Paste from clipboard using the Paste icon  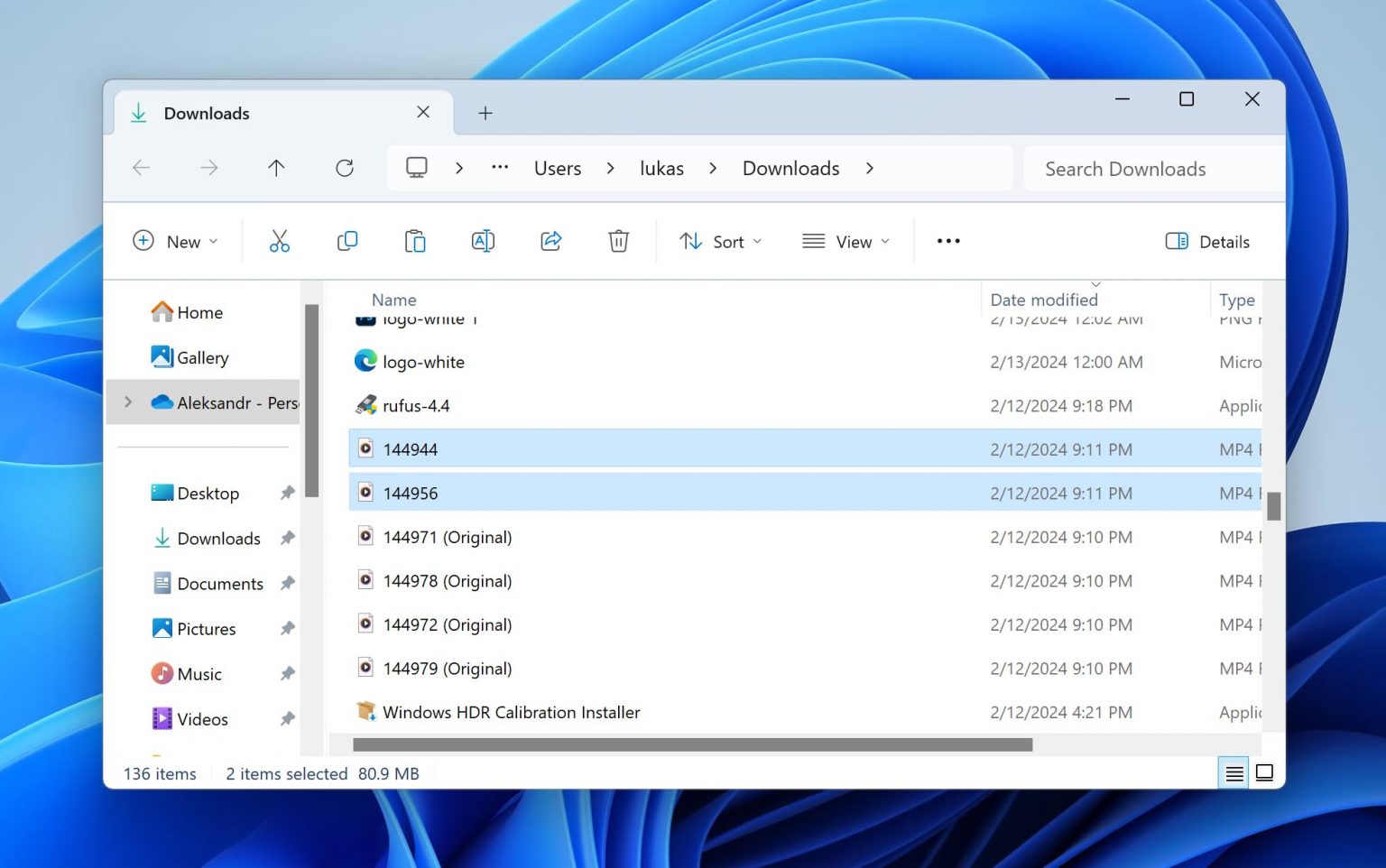pyautogui.click(x=414, y=241)
